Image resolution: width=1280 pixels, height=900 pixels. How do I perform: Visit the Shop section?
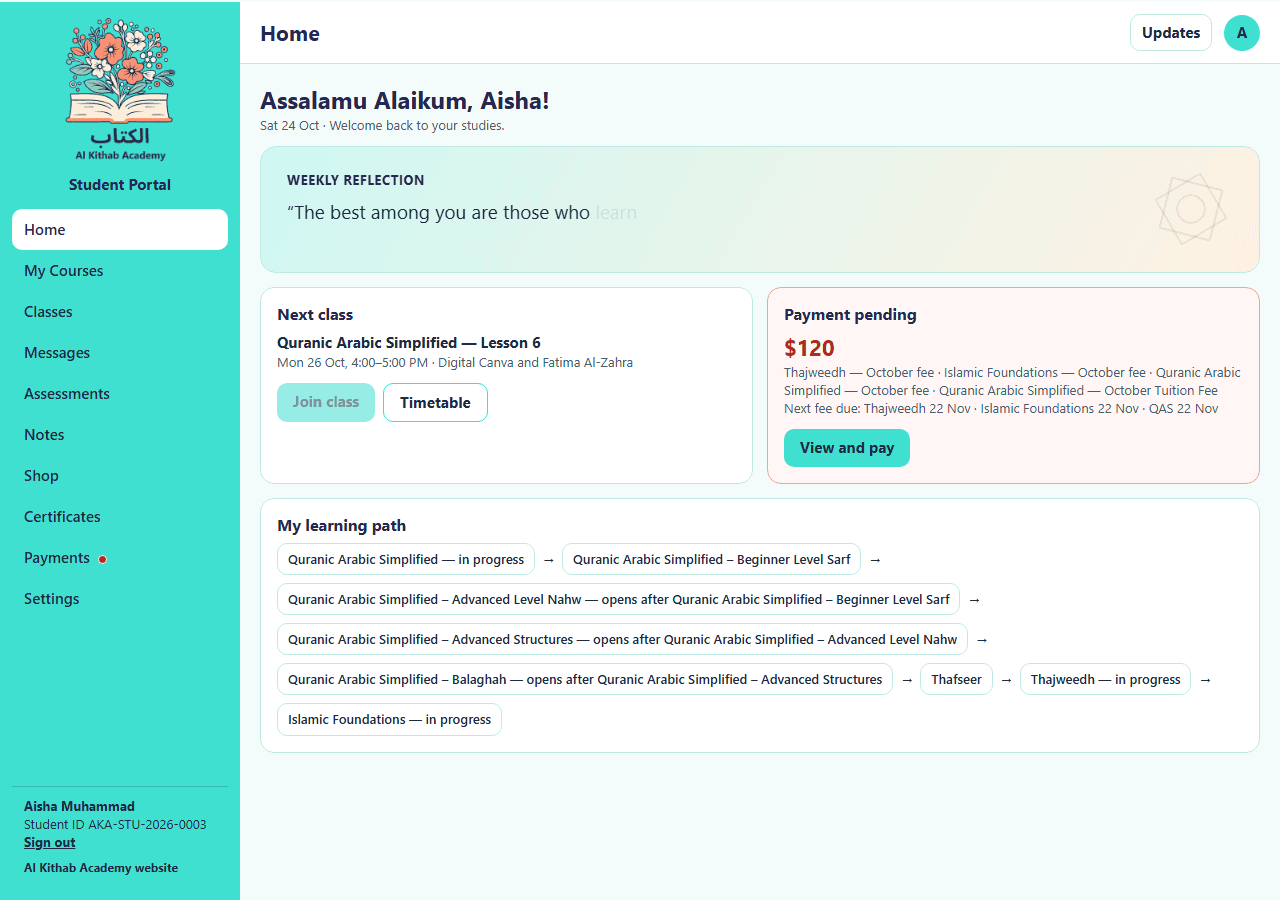(x=120, y=476)
